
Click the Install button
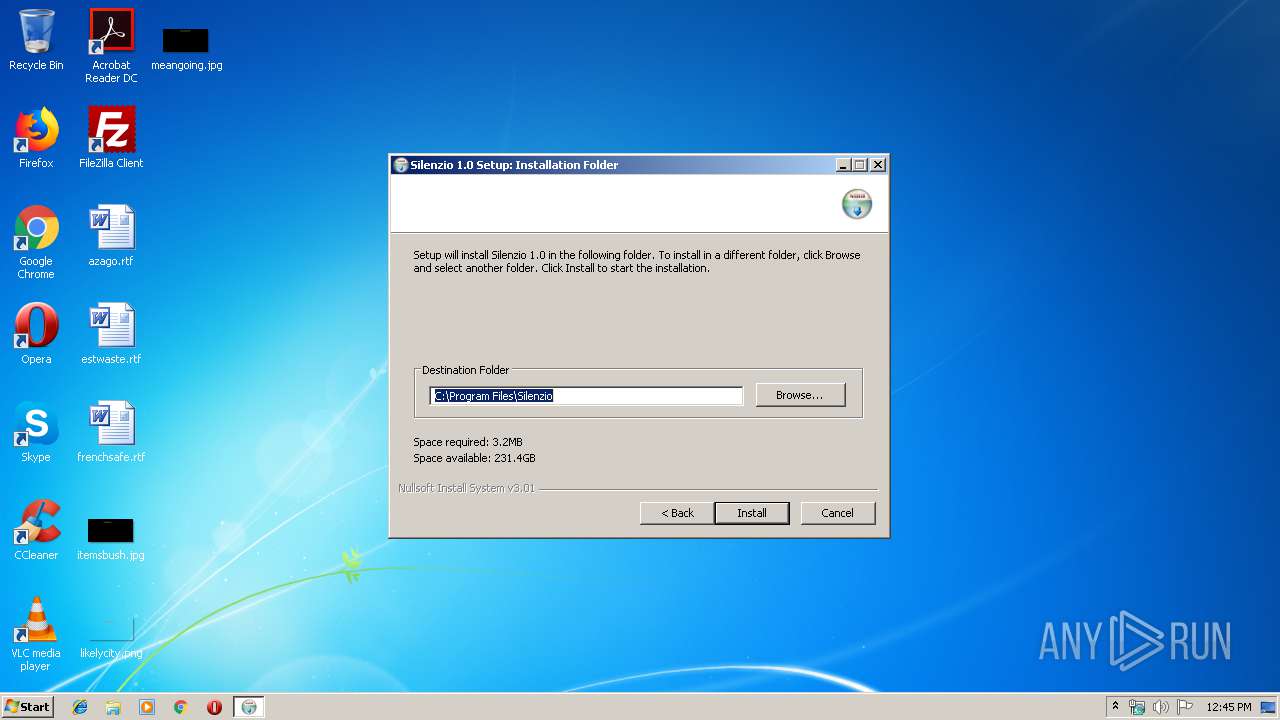752,513
